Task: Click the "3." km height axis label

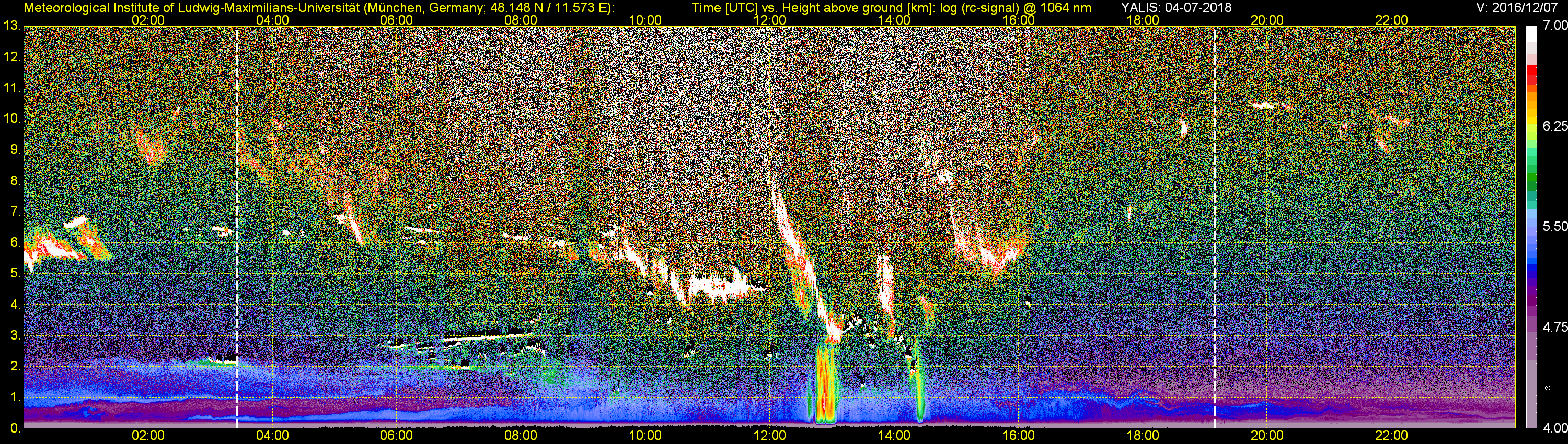Action: 15,336
